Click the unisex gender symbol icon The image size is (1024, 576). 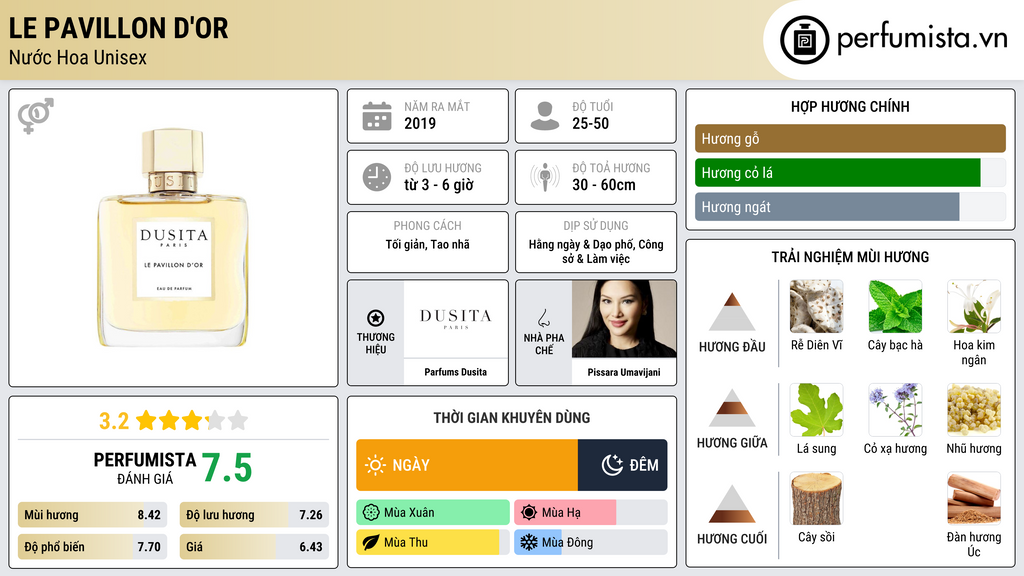36,116
